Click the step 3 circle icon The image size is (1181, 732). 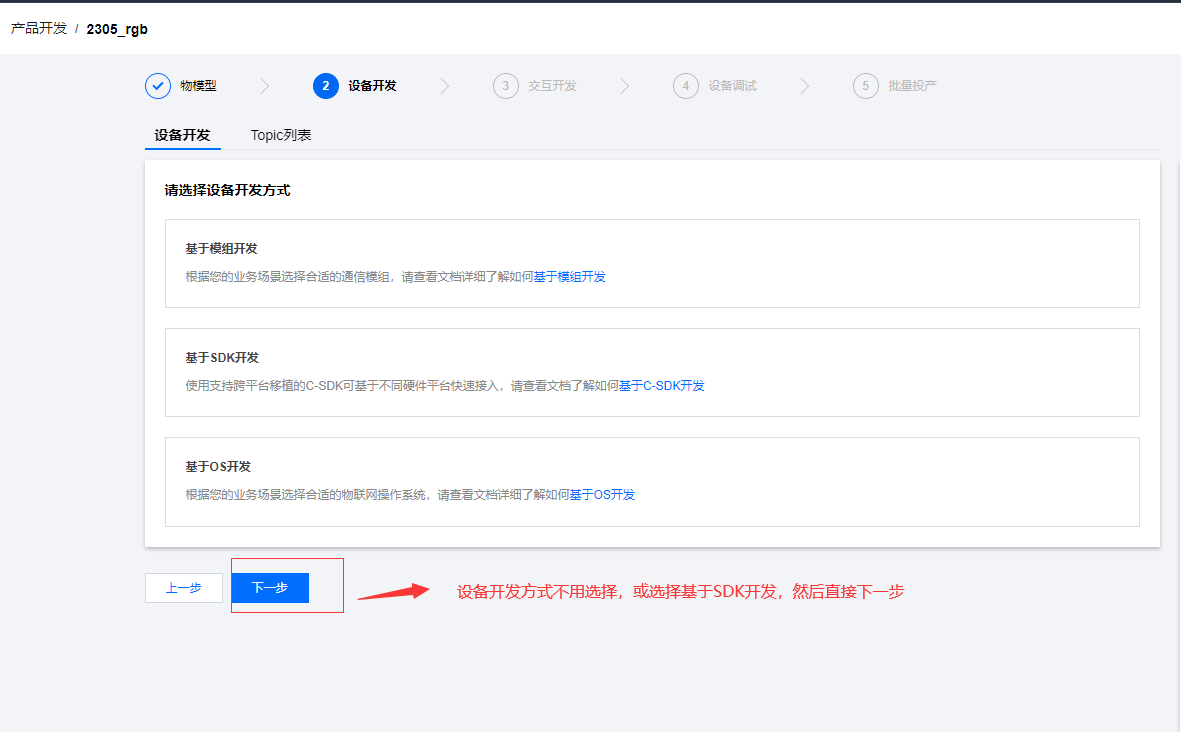[x=505, y=86]
